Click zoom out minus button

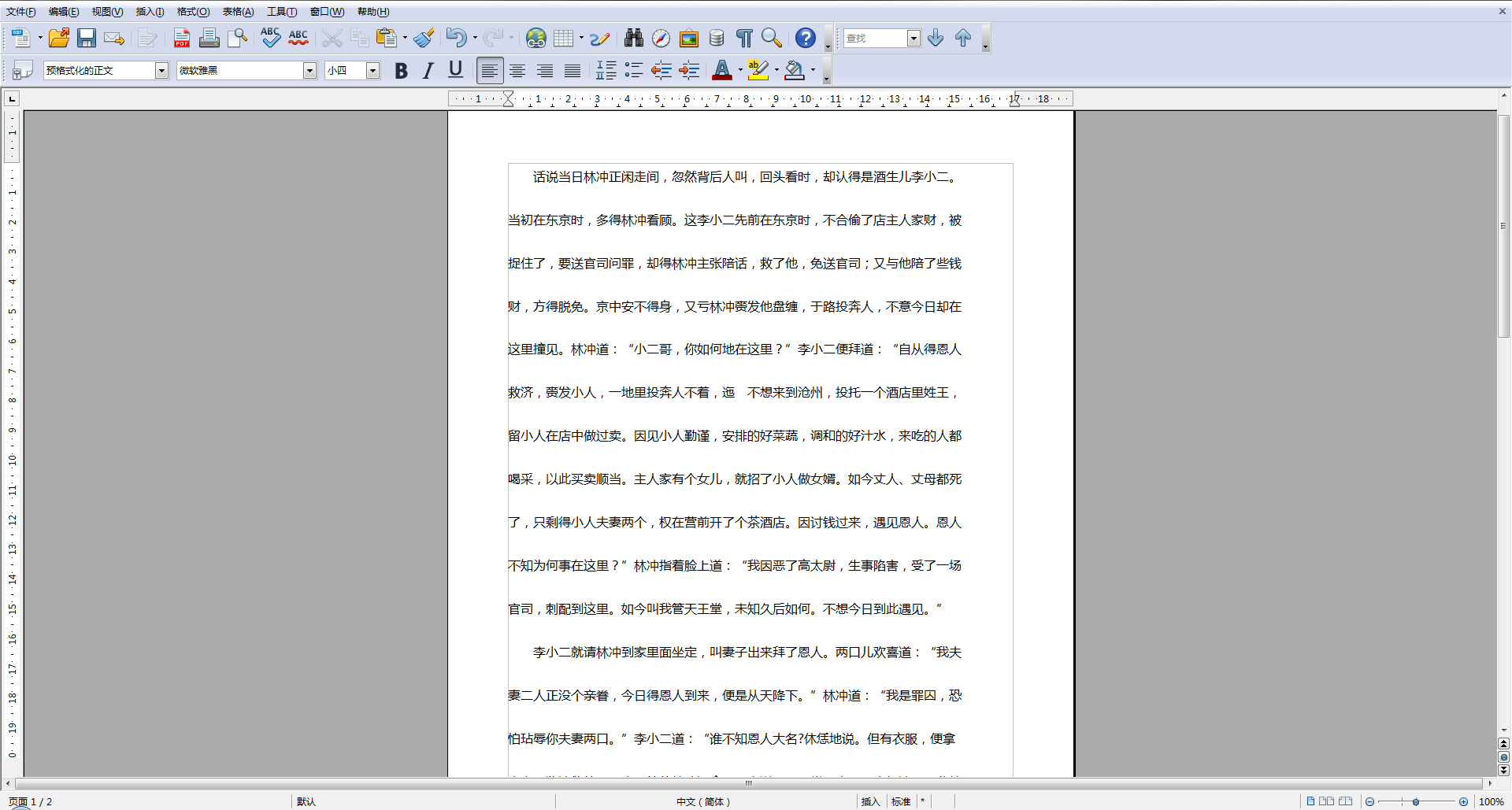[1369, 801]
